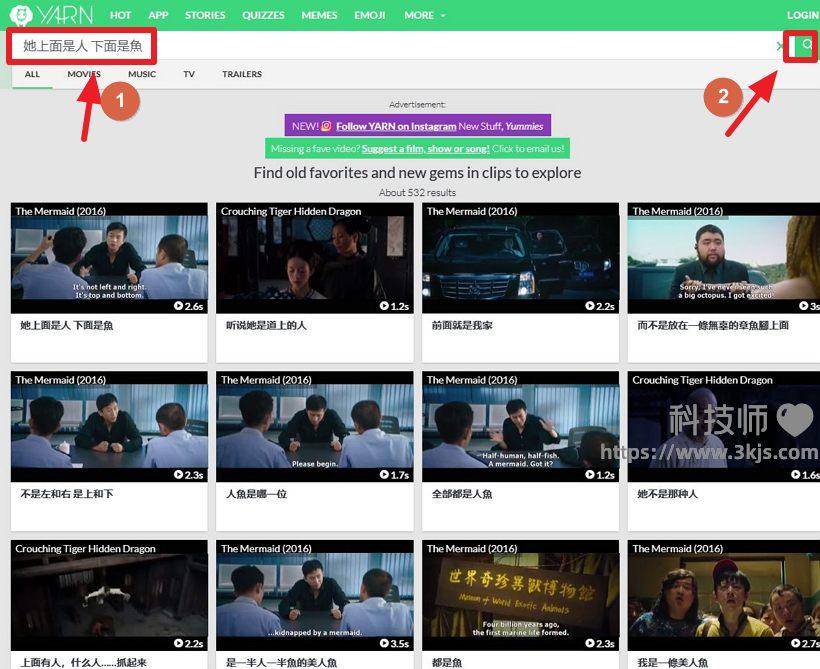Play the 1.7s 'Please begin.' clip

click(384, 475)
